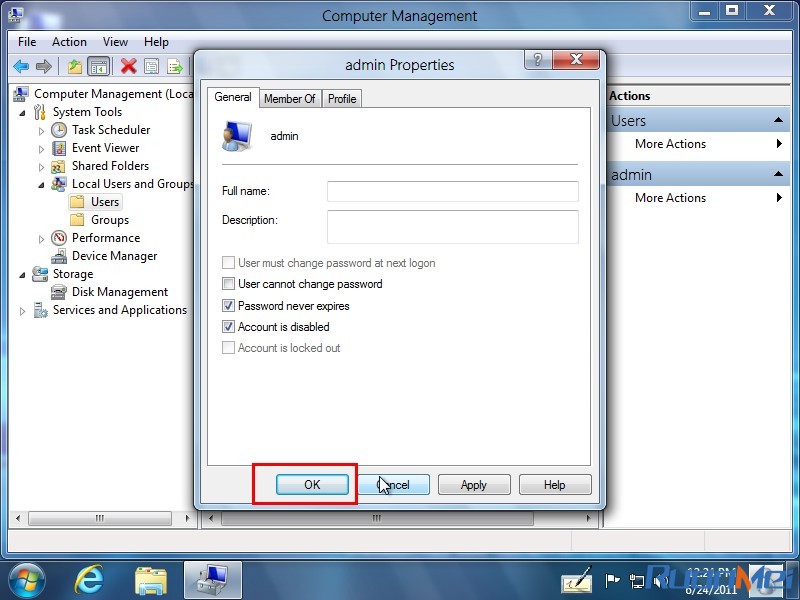
Task: Open the File menu
Action: click(x=27, y=42)
